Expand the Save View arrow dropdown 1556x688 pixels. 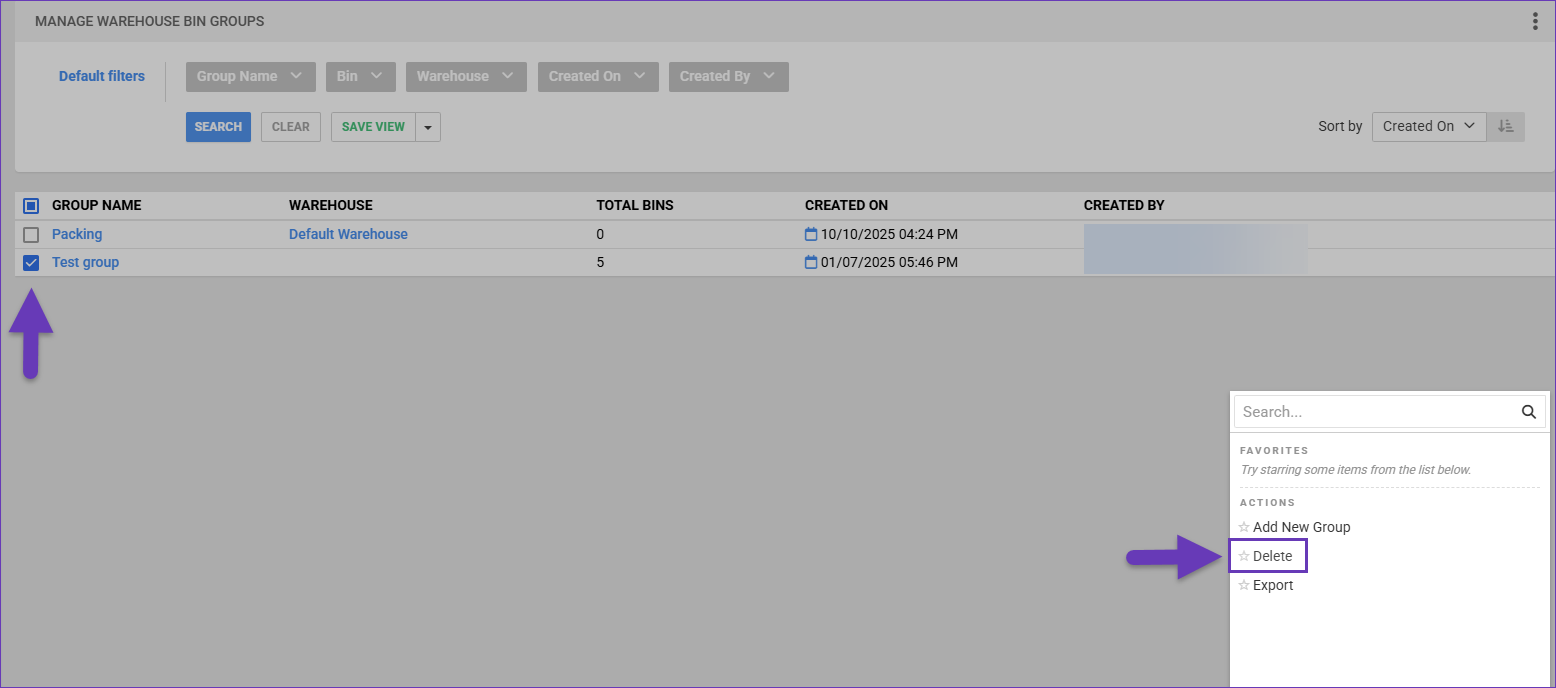428,127
